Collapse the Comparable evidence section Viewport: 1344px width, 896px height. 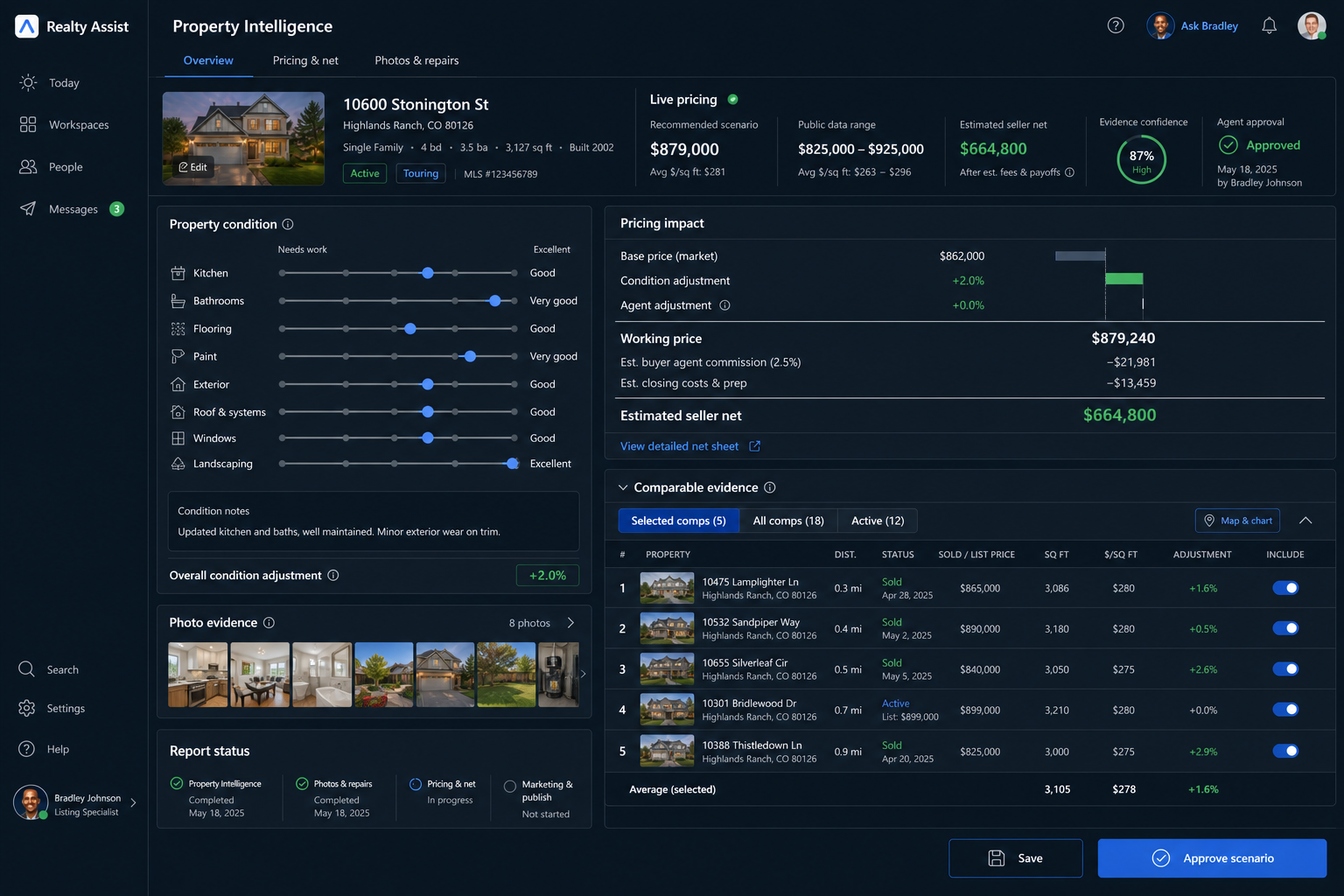point(623,487)
